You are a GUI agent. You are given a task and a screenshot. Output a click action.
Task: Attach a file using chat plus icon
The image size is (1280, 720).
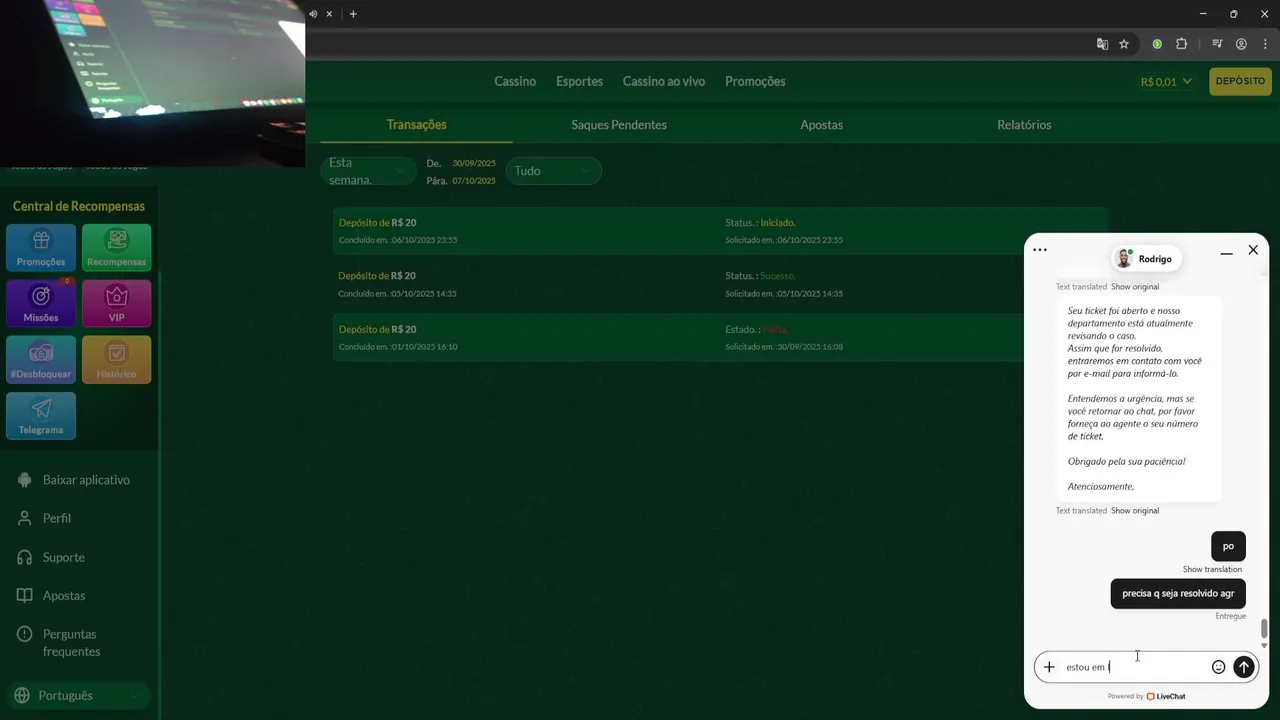point(1049,667)
